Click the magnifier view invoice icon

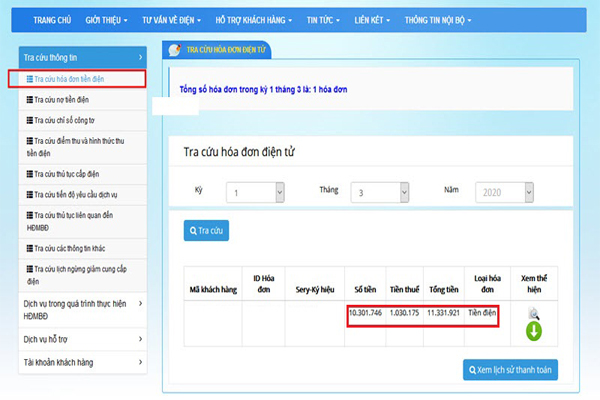tap(533, 313)
